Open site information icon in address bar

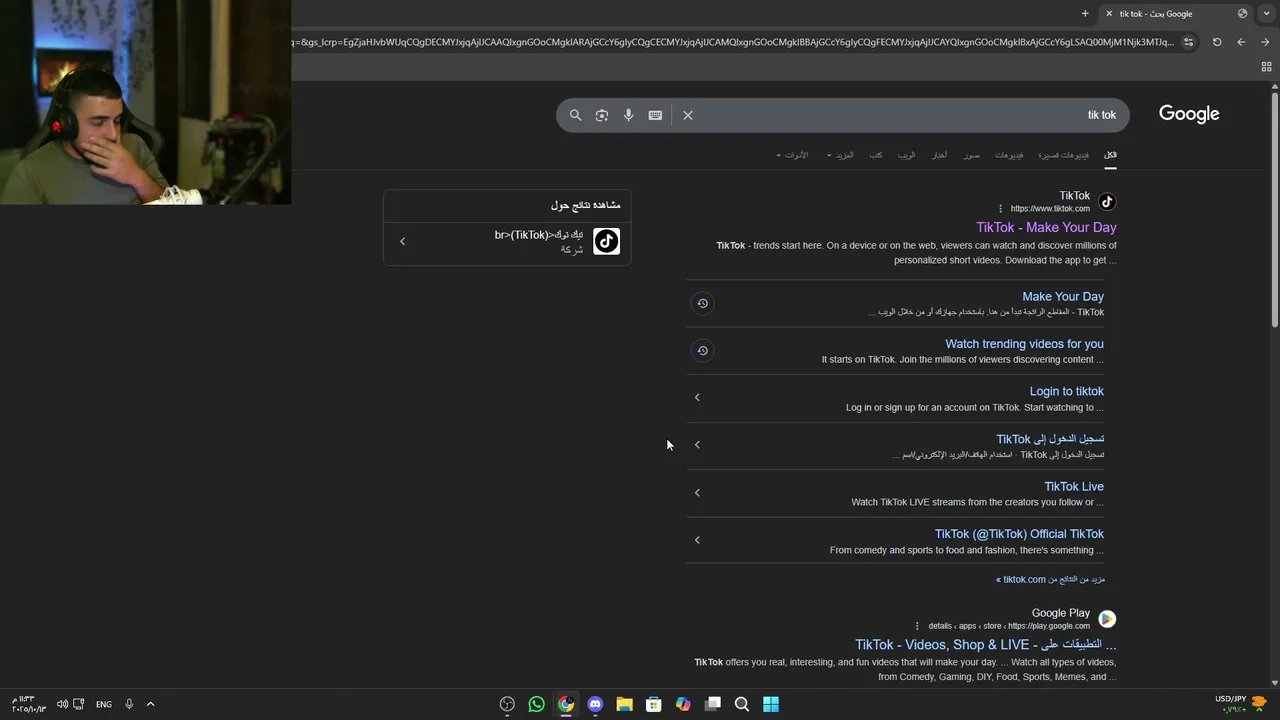(x=1188, y=42)
